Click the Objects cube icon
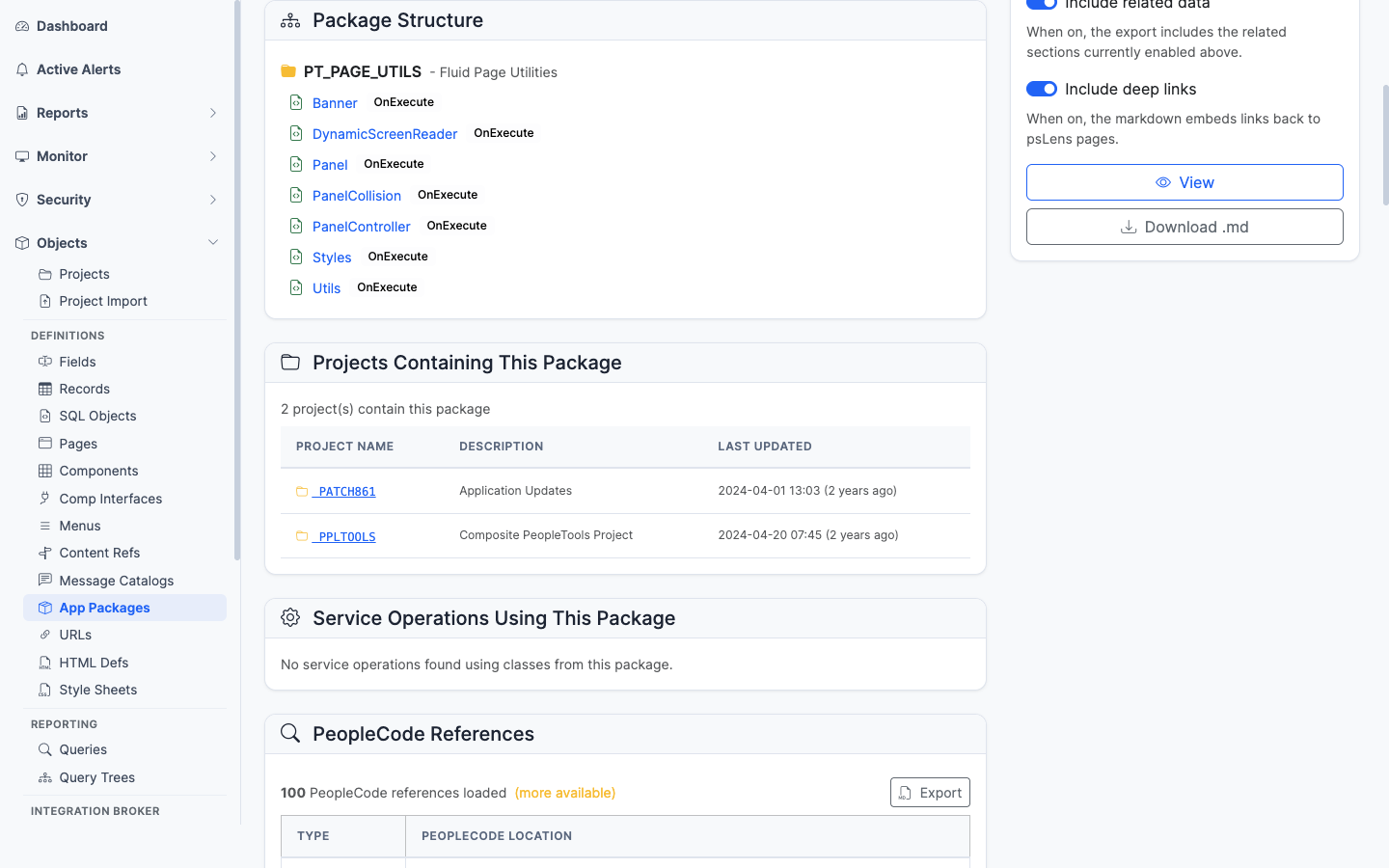 (x=22, y=243)
